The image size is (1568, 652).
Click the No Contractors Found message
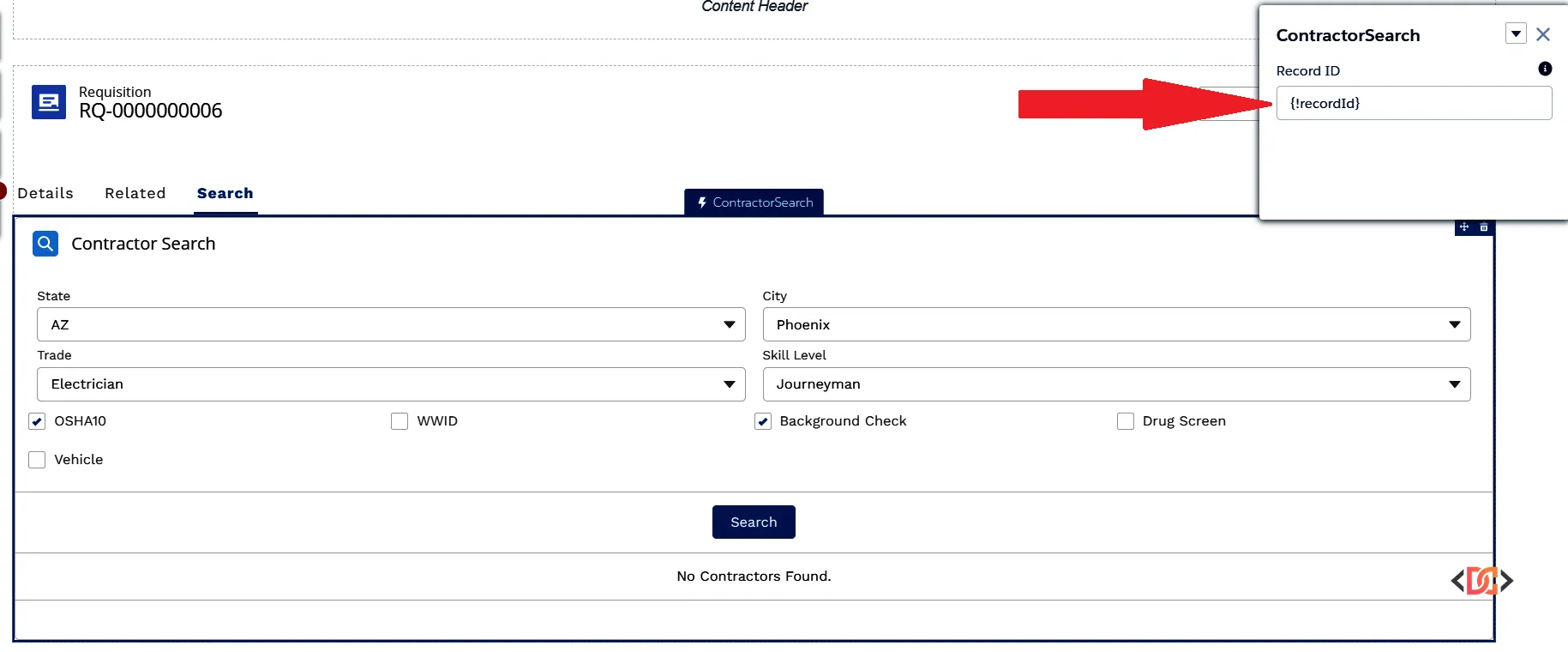(754, 576)
